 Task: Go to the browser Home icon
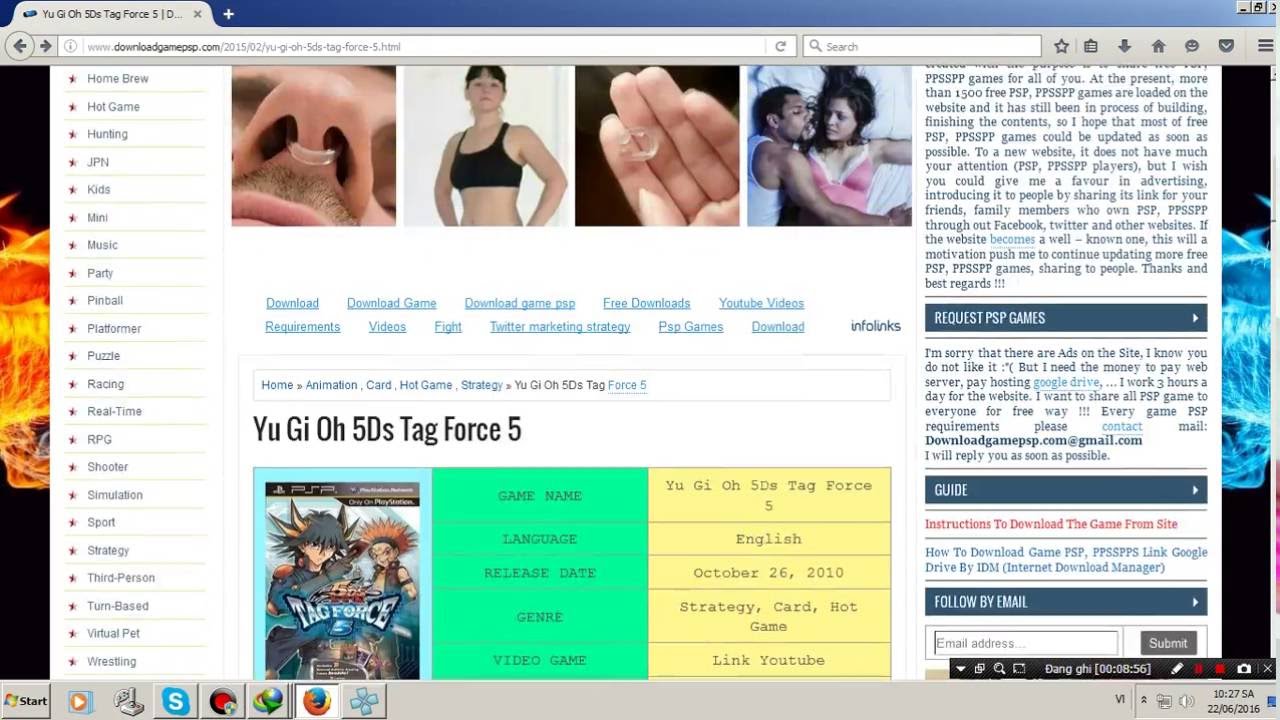(1158, 46)
